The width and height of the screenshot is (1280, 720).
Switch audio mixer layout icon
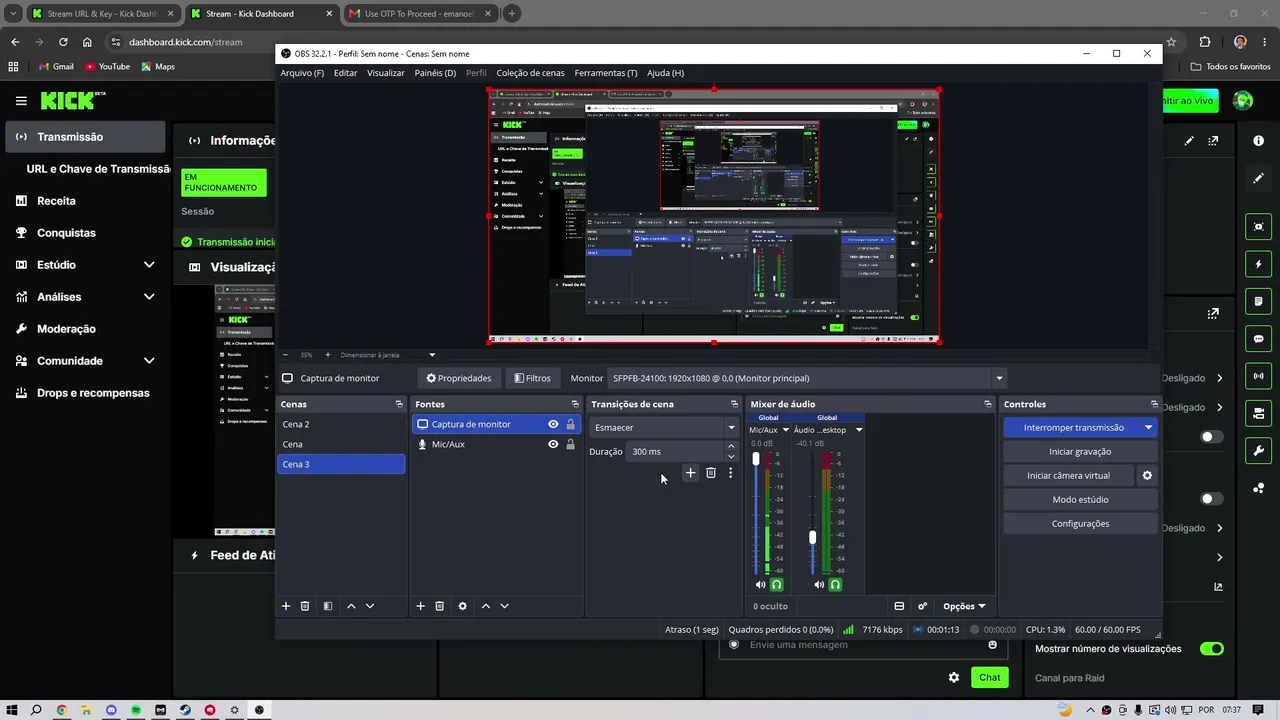899,606
